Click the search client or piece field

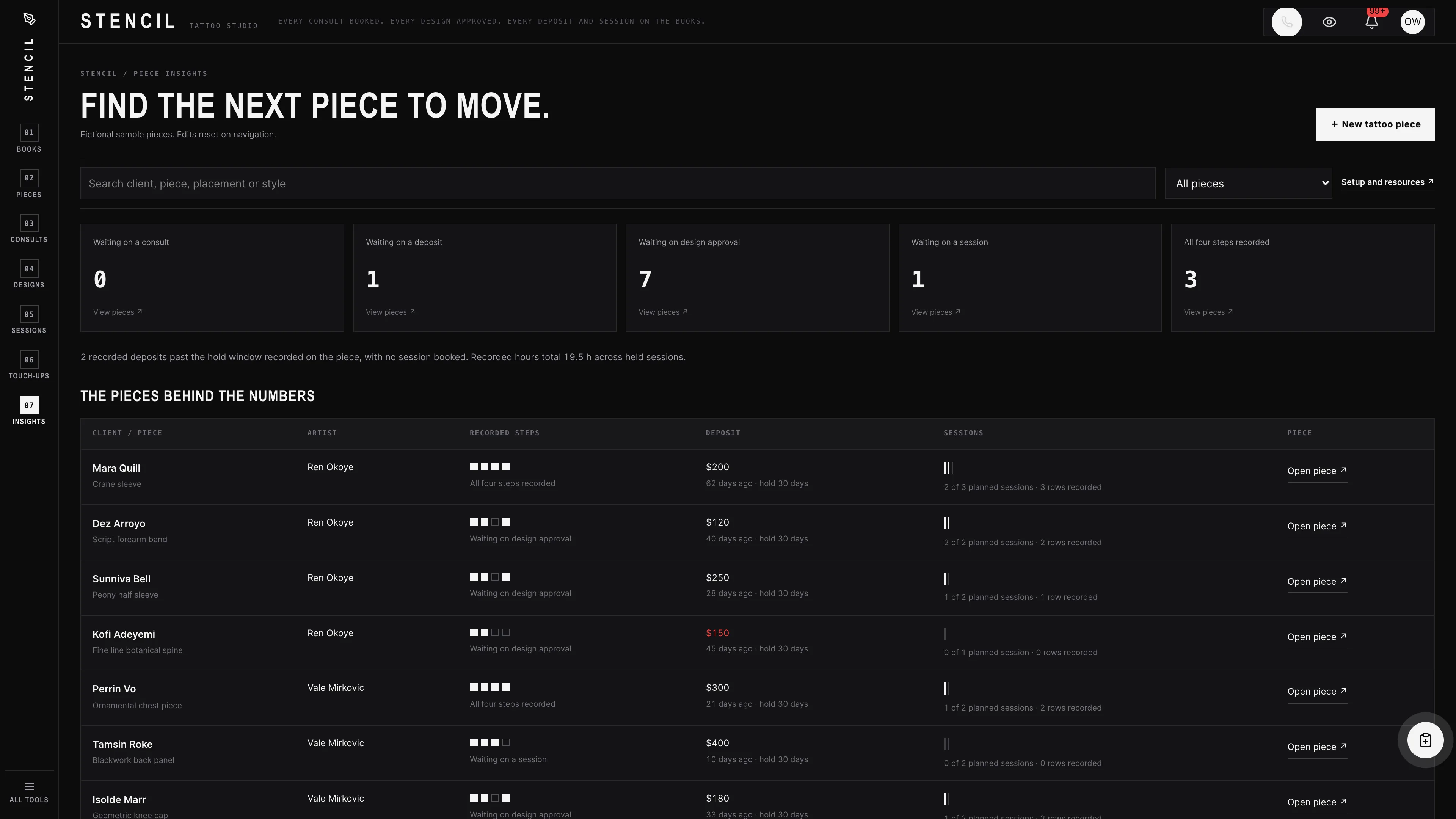point(617,183)
